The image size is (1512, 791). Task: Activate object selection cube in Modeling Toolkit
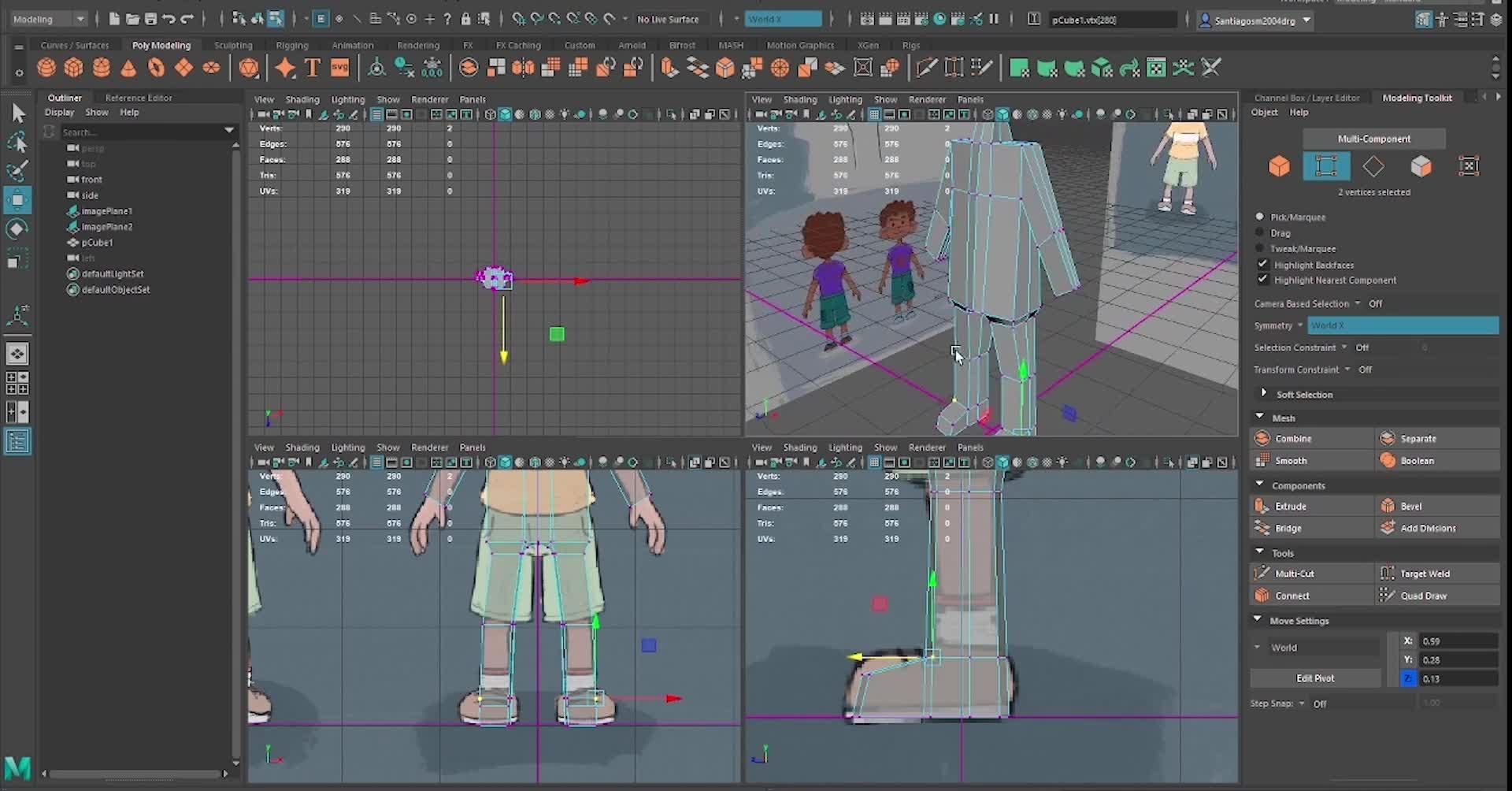point(1279,166)
